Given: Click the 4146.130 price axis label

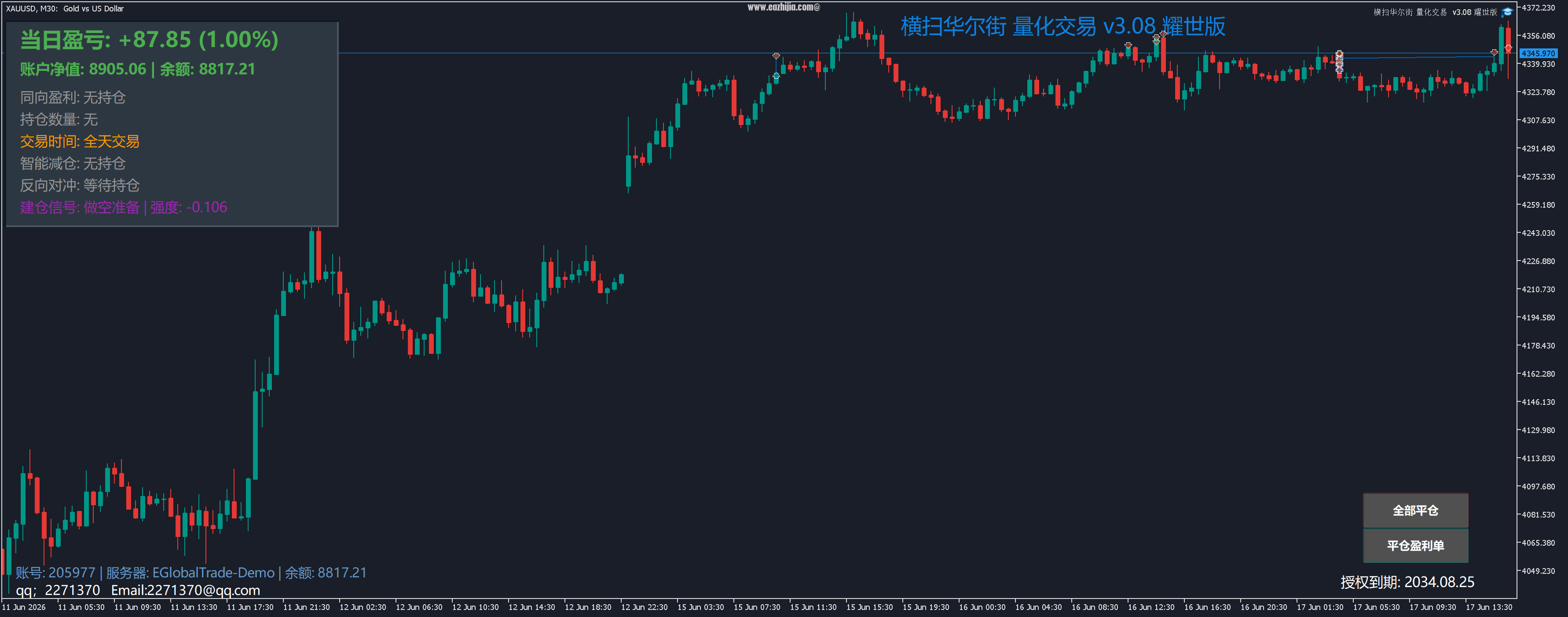Looking at the screenshot, I should (1538, 402).
